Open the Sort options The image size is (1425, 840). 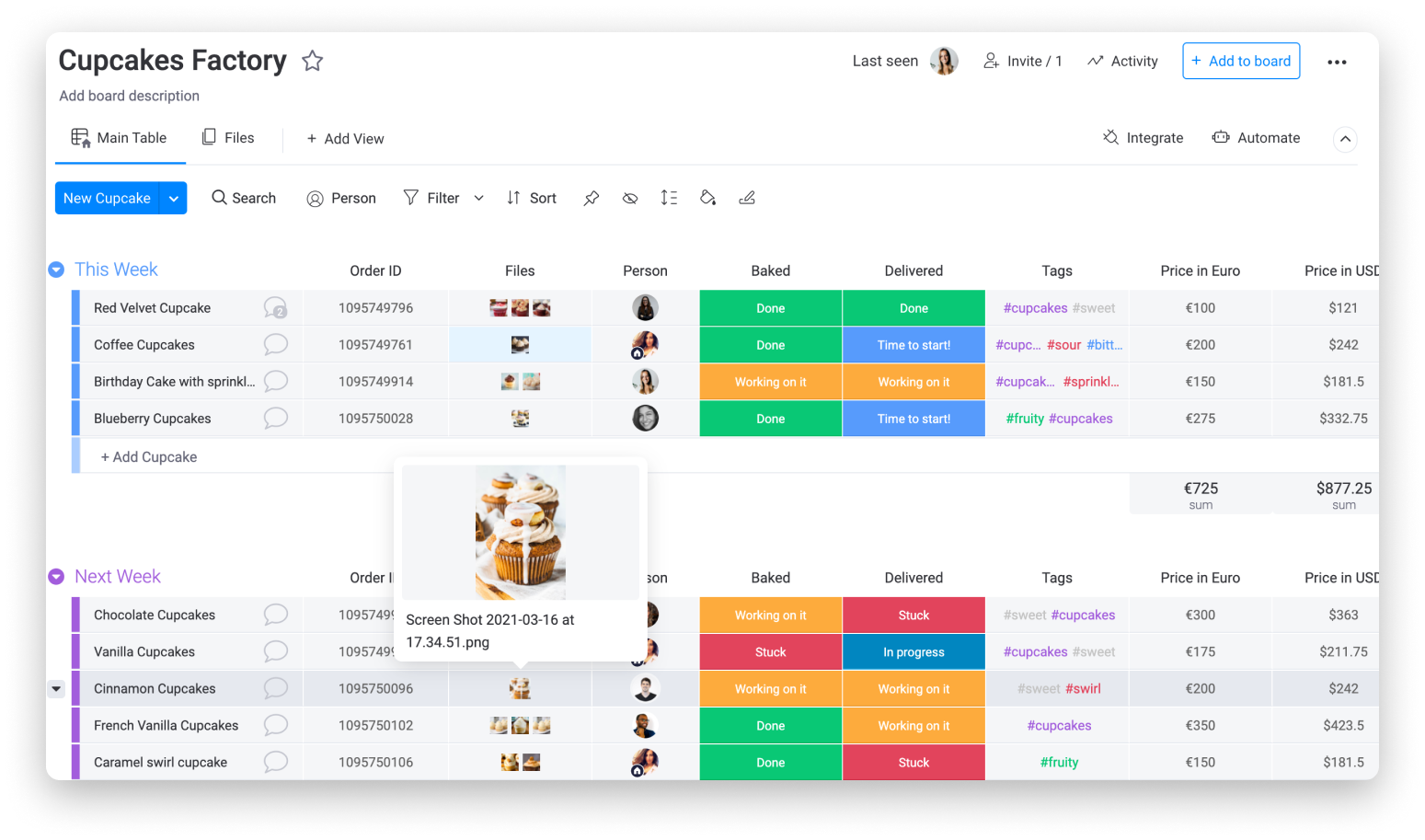click(532, 198)
